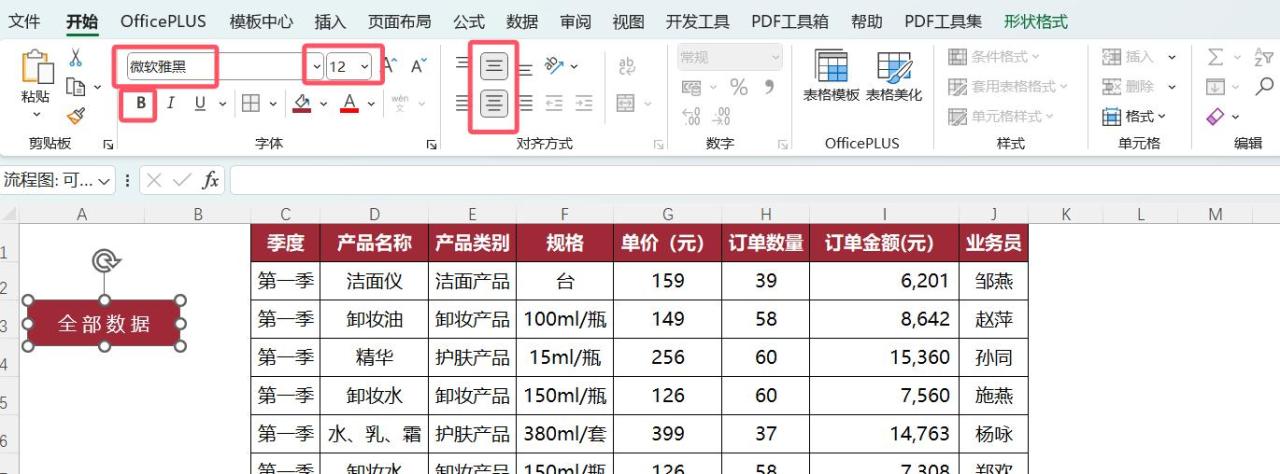Screen dimensions: 1280x474
Task: Toggle Align Right horizontal alignment
Action: [x=525, y=103]
